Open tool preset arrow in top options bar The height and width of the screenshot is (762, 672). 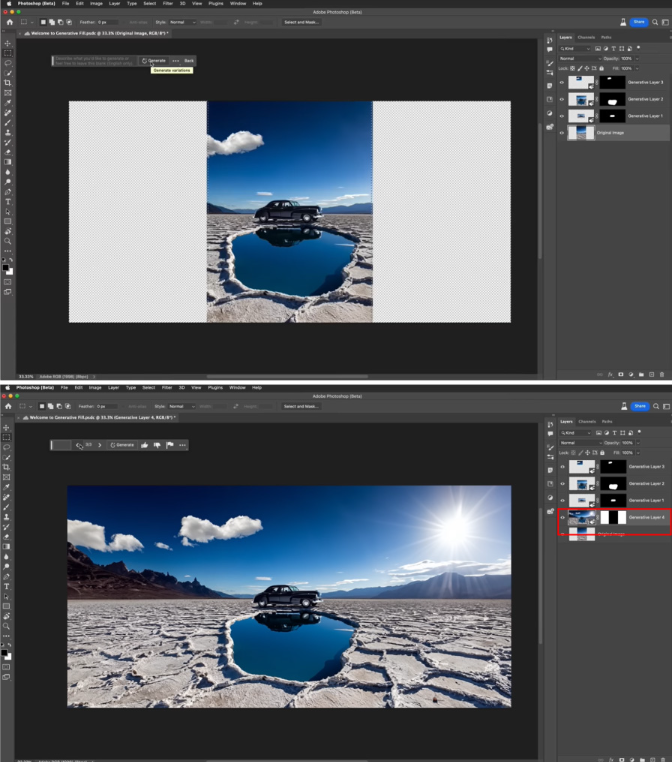click(x=32, y=22)
